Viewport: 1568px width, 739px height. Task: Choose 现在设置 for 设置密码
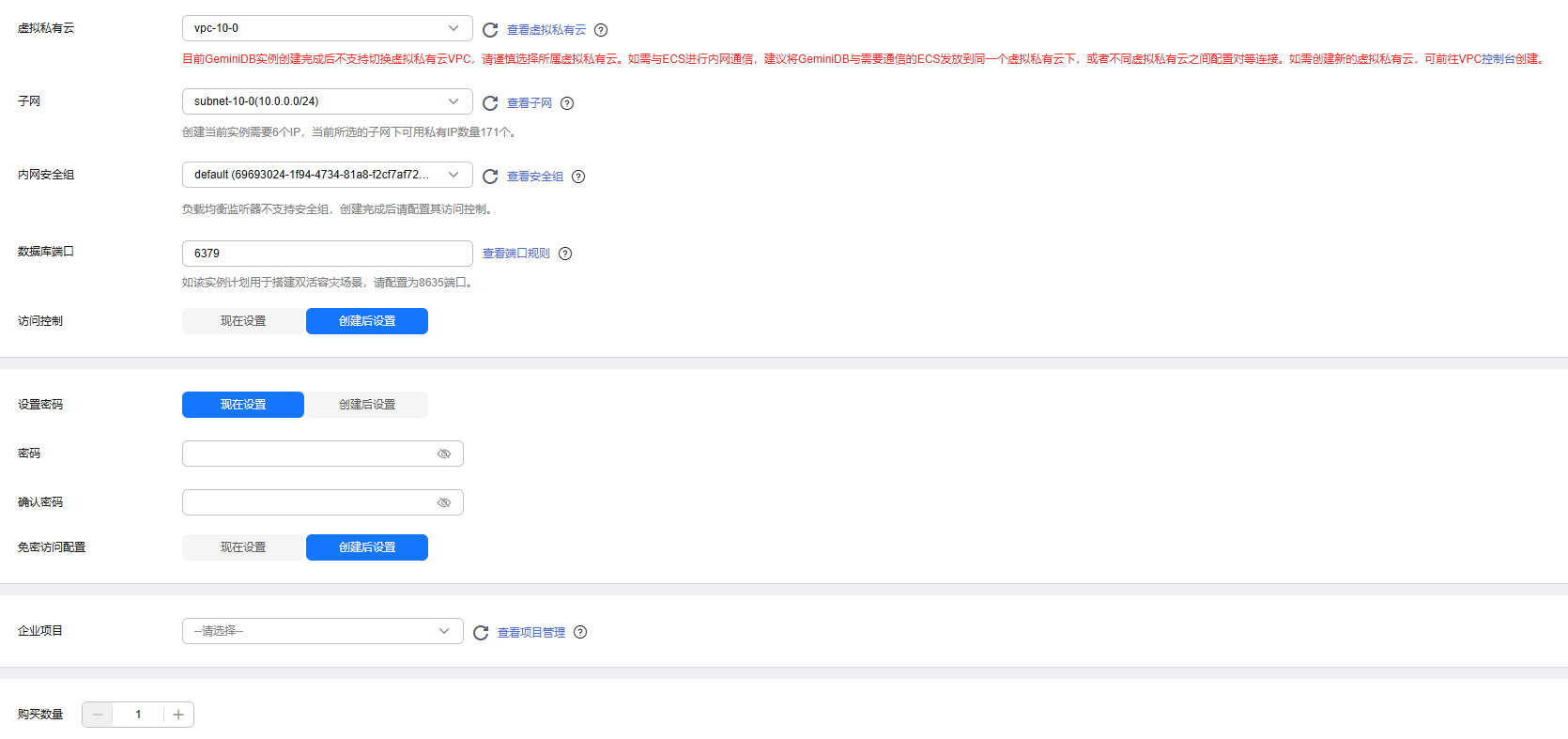243,405
